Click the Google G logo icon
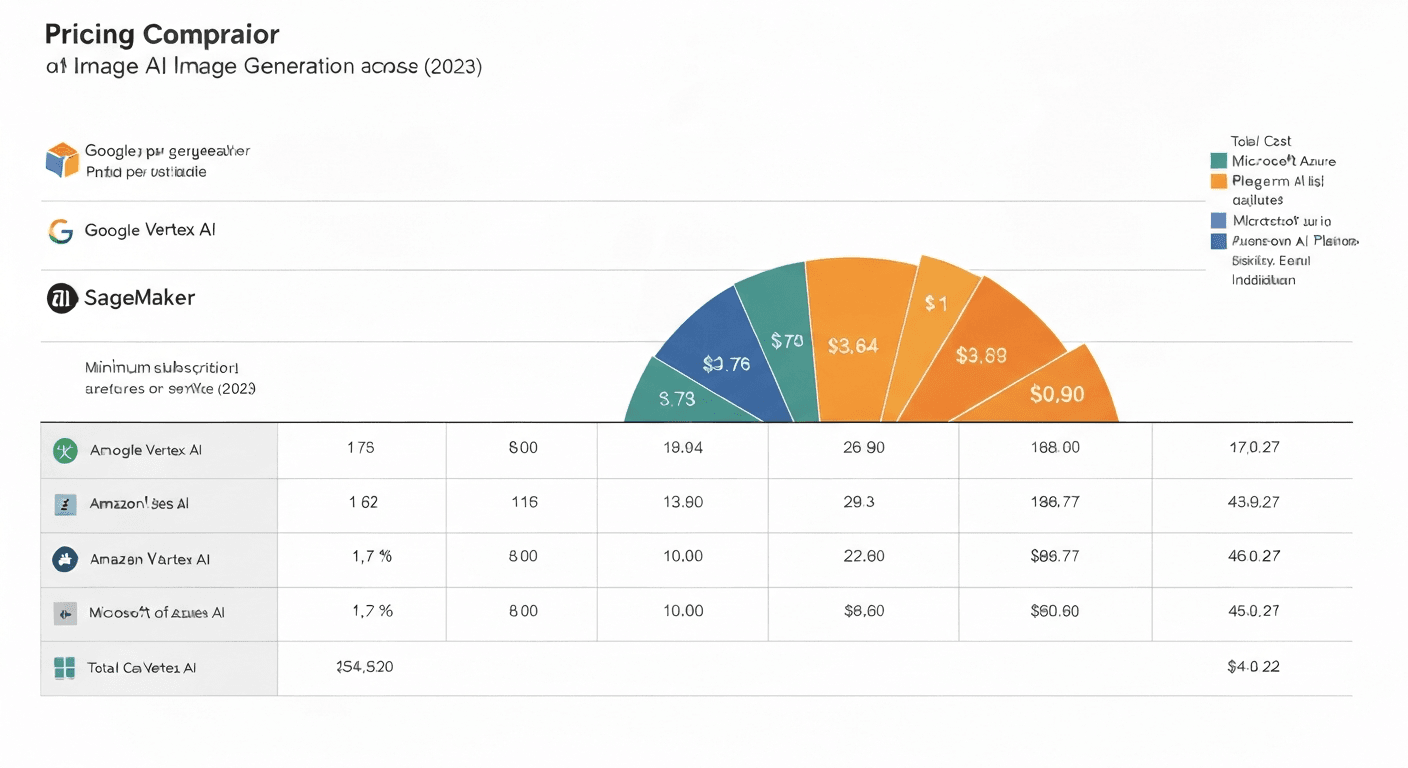The height and width of the screenshot is (768, 1408). (61, 231)
